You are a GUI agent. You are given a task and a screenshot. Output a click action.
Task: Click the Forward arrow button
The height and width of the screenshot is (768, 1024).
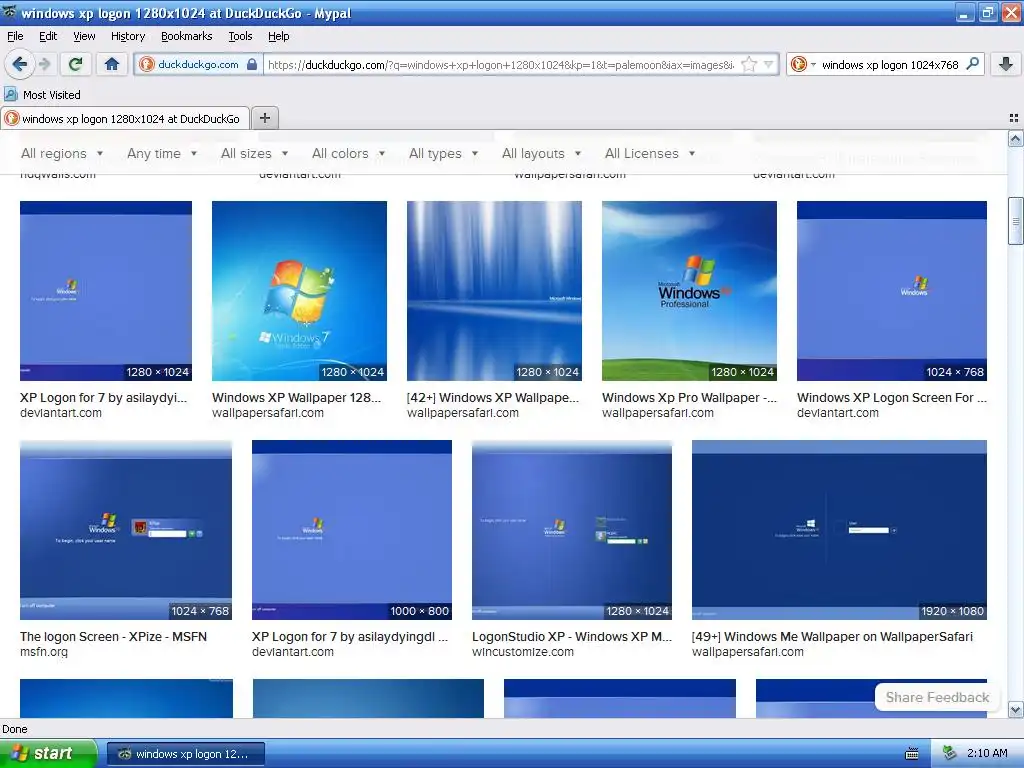pyautogui.click(x=44, y=64)
